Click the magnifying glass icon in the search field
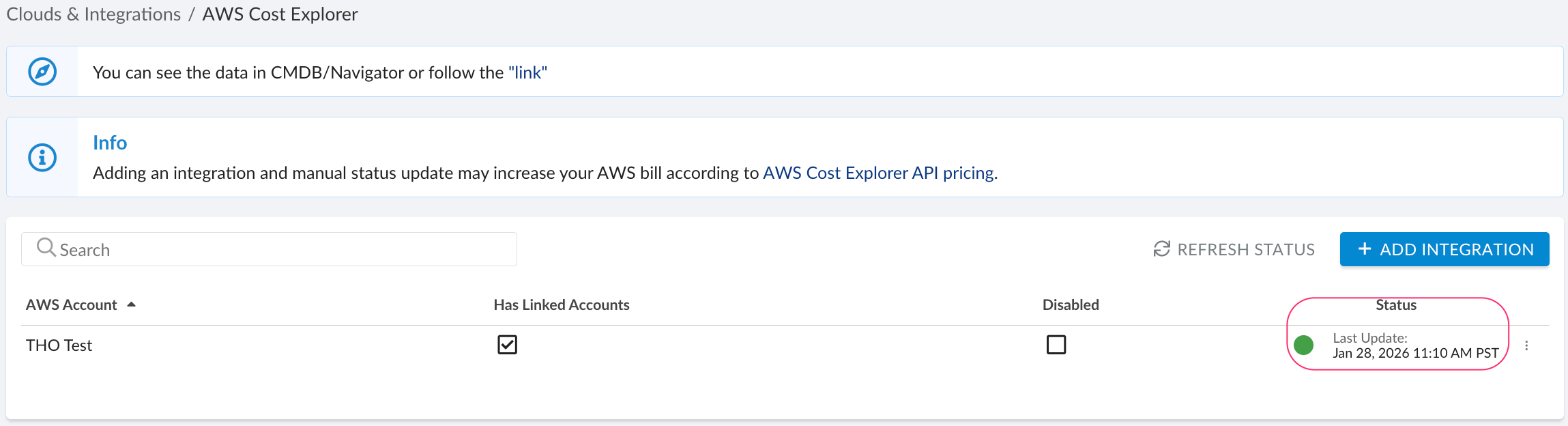The width and height of the screenshot is (1568, 426). [x=46, y=248]
